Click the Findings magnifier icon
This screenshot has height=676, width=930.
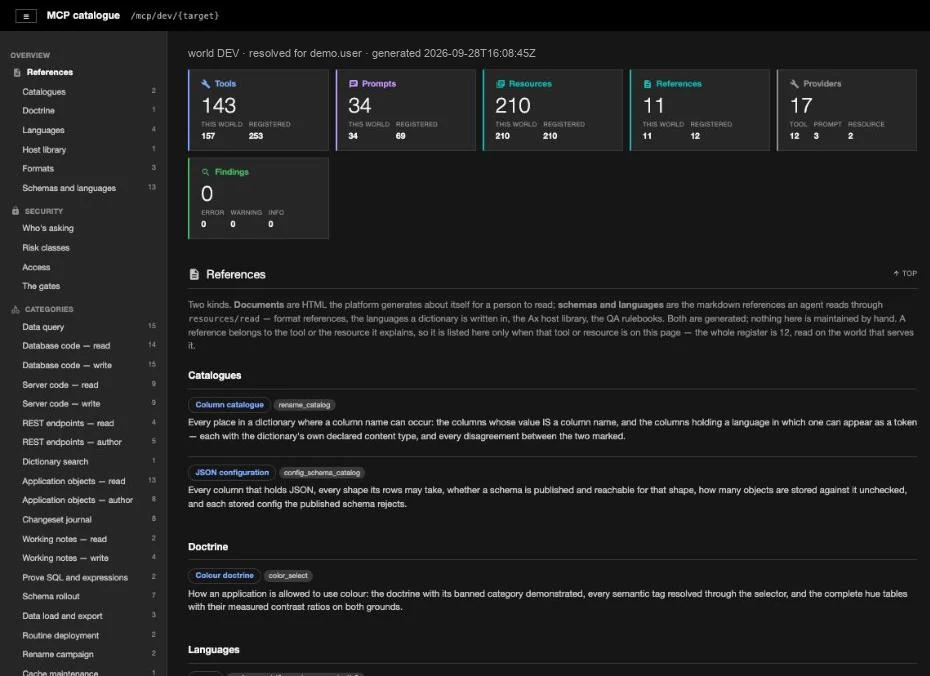click(x=206, y=172)
